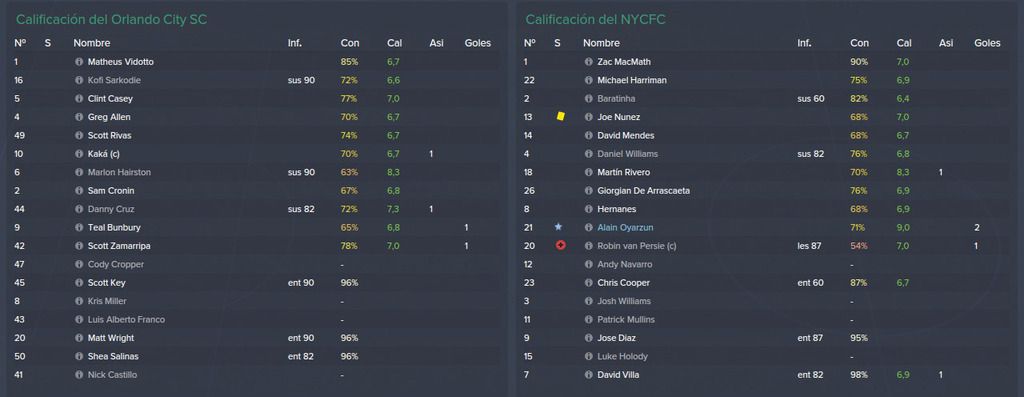Click the star icon on Alain Oyarzun's row
The height and width of the screenshot is (397, 1024).
point(558,227)
